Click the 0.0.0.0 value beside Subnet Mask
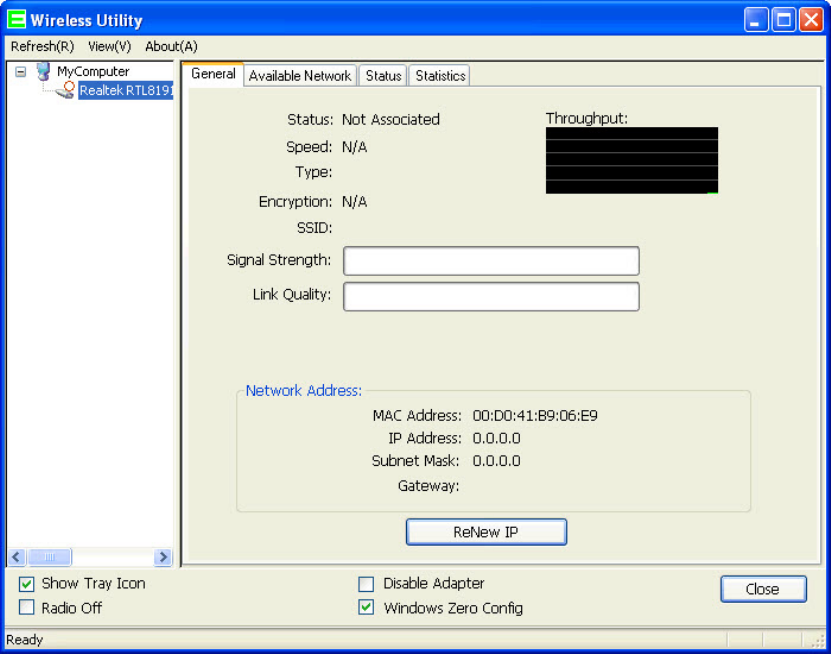The width and height of the screenshot is (831, 654). coord(496,461)
